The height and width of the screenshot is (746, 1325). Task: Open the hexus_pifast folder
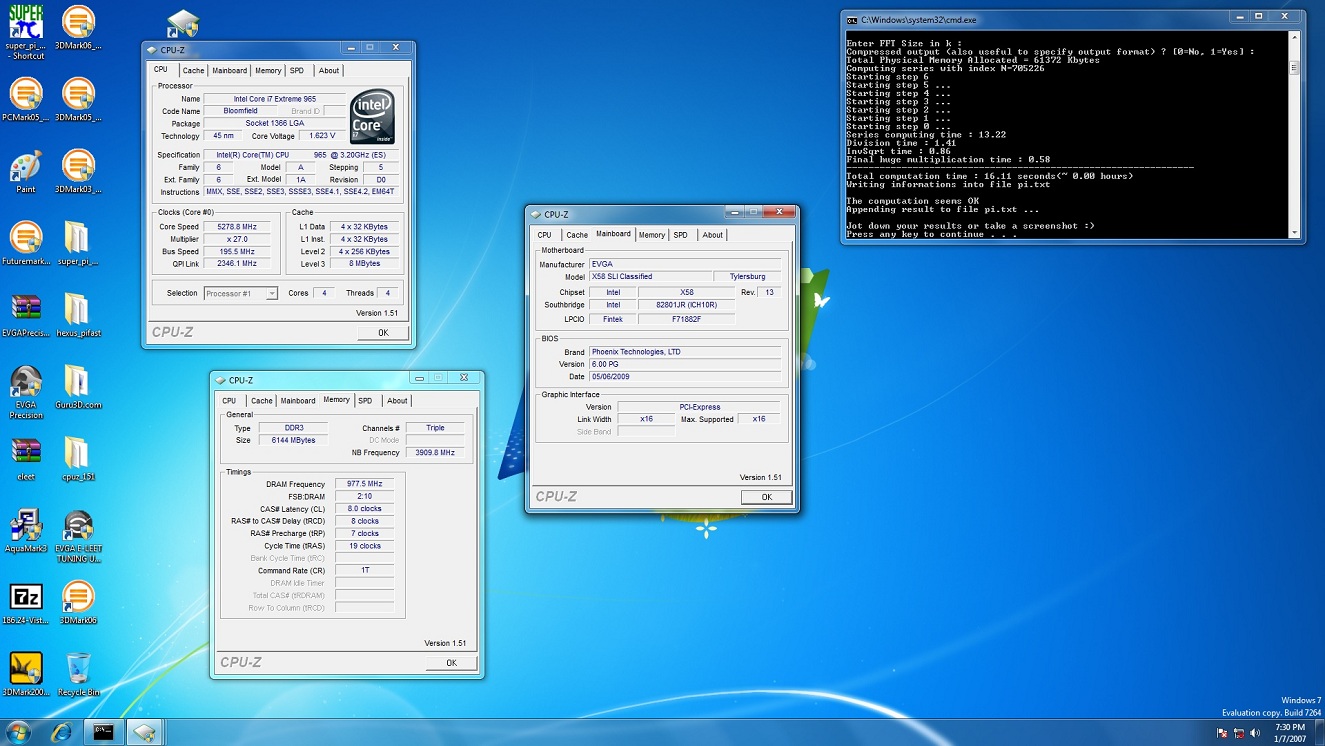pyautogui.click(x=78, y=316)
